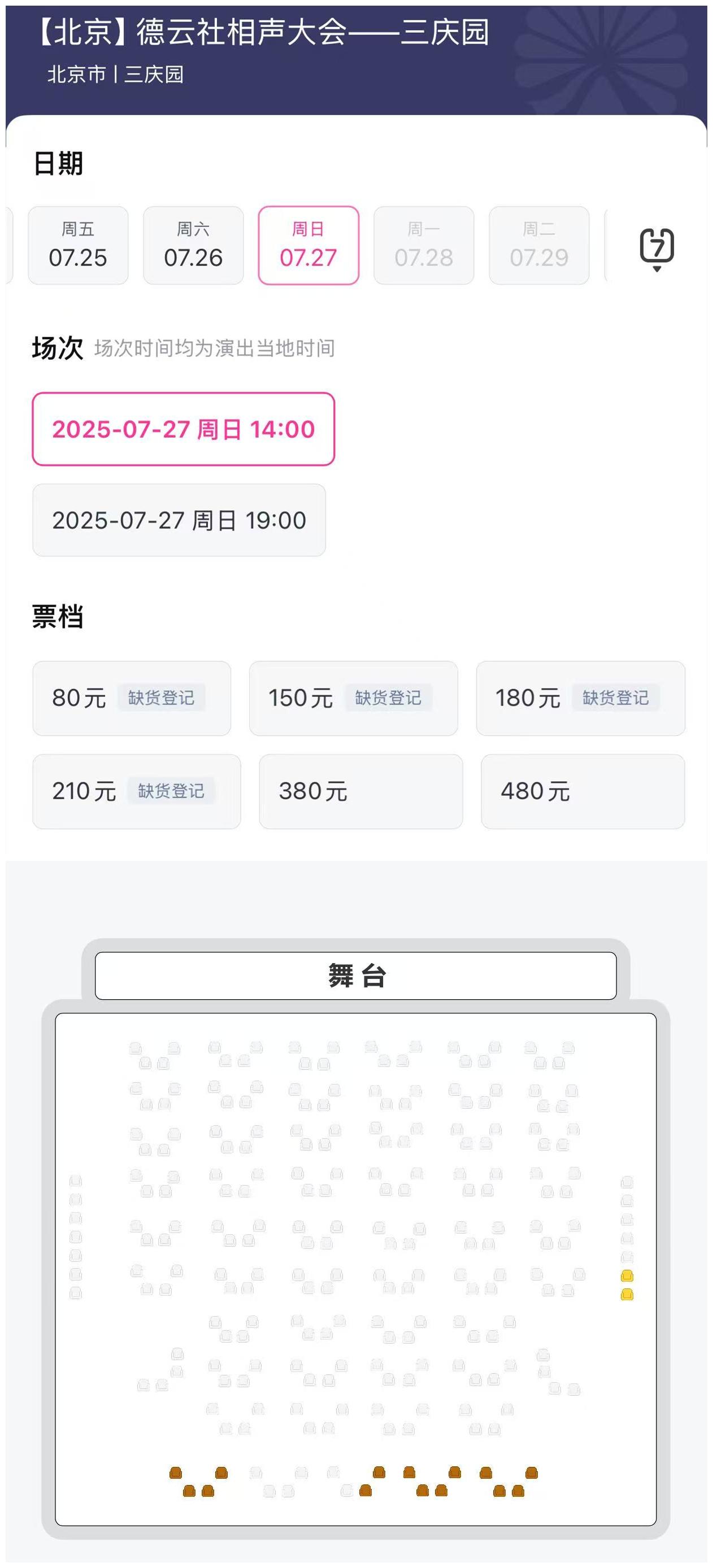Select the 380元 ticket tier
Viewport: 713px width, 1568px height.
coord(360,791)
